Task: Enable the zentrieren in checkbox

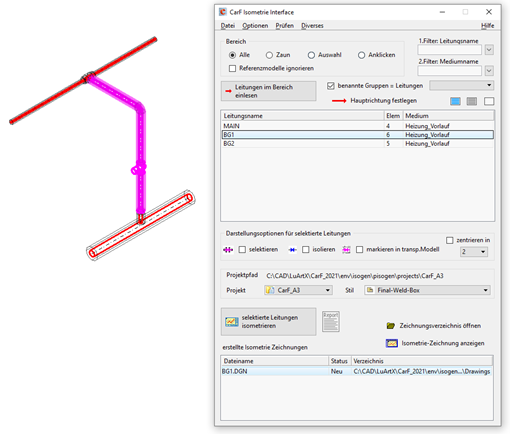Action: (450, 240)
